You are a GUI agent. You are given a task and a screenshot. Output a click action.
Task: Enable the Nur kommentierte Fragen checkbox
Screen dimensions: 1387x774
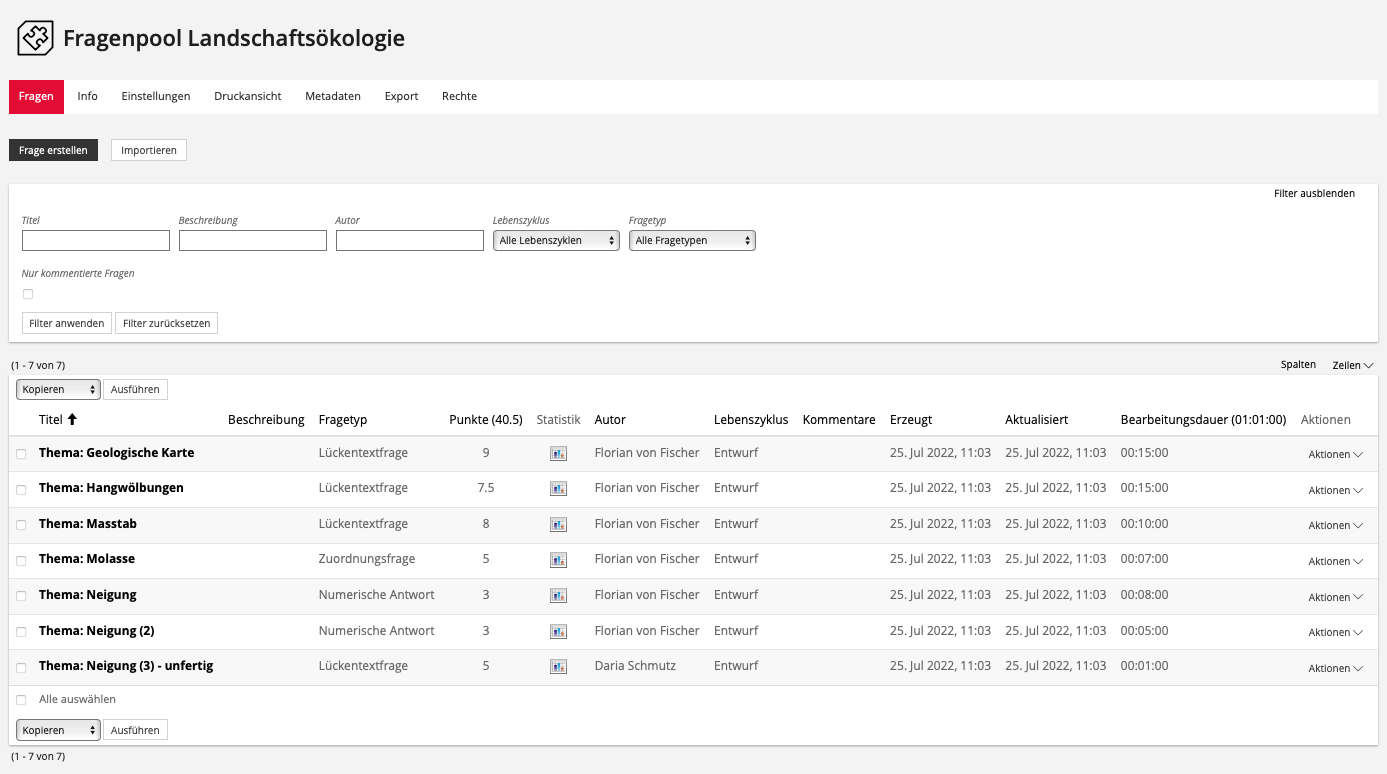click(28, 294)
